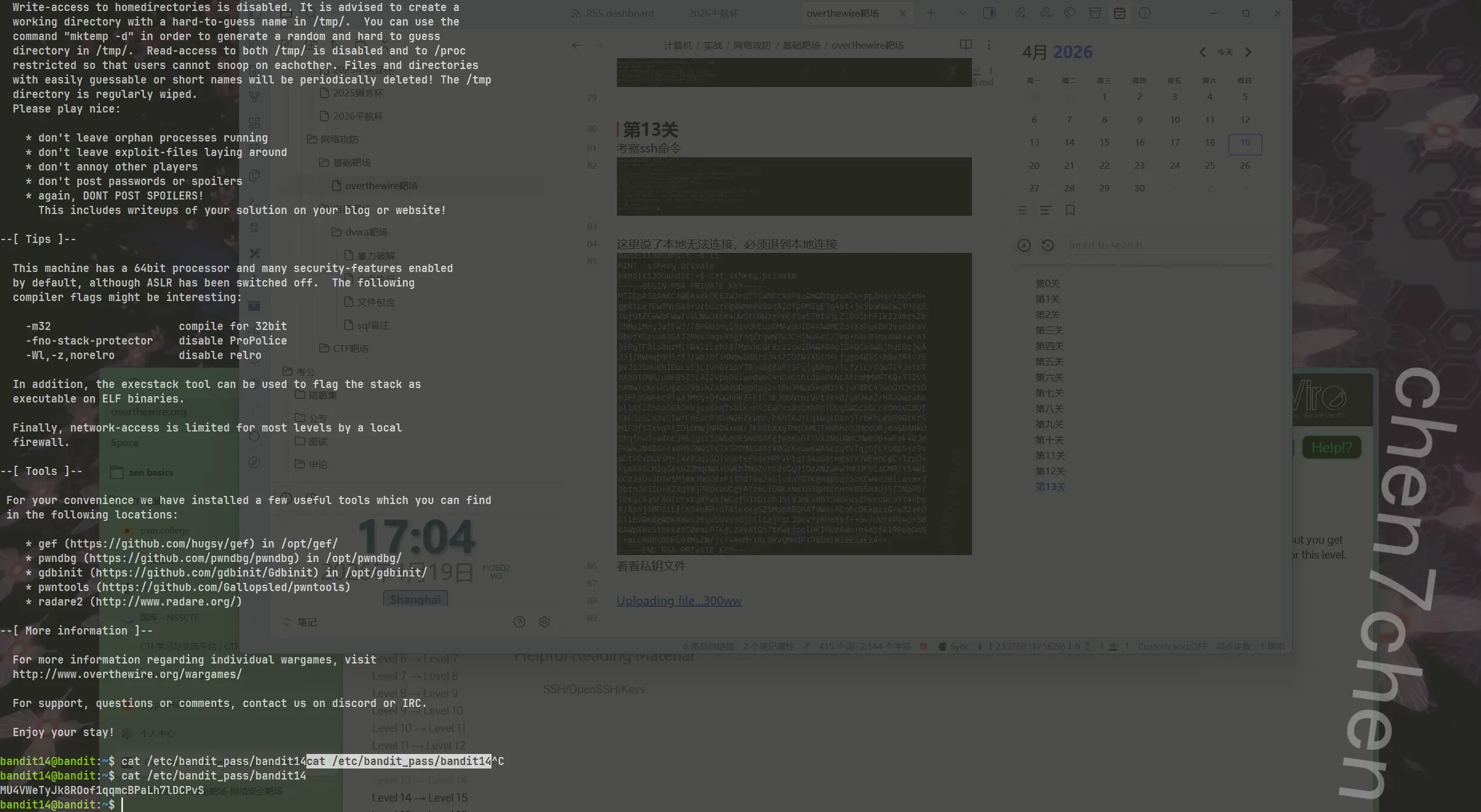The width and height of the screenshot is (1481, 812).
Task: Open the backlinks icon in right sidebar
Action: click(x=1020, y=13)
